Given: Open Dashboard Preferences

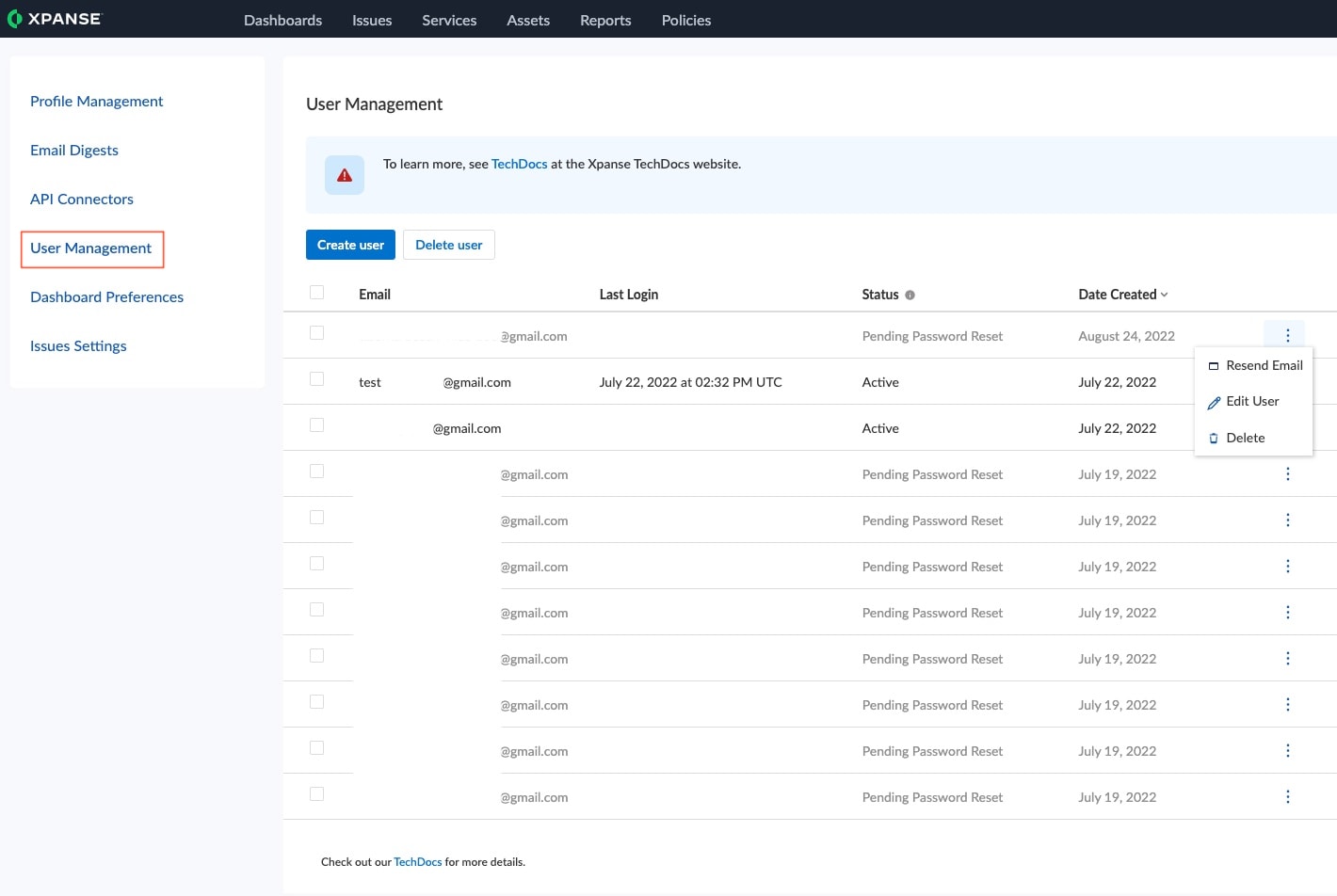Looking at the screenshot, I should [106, 297].
